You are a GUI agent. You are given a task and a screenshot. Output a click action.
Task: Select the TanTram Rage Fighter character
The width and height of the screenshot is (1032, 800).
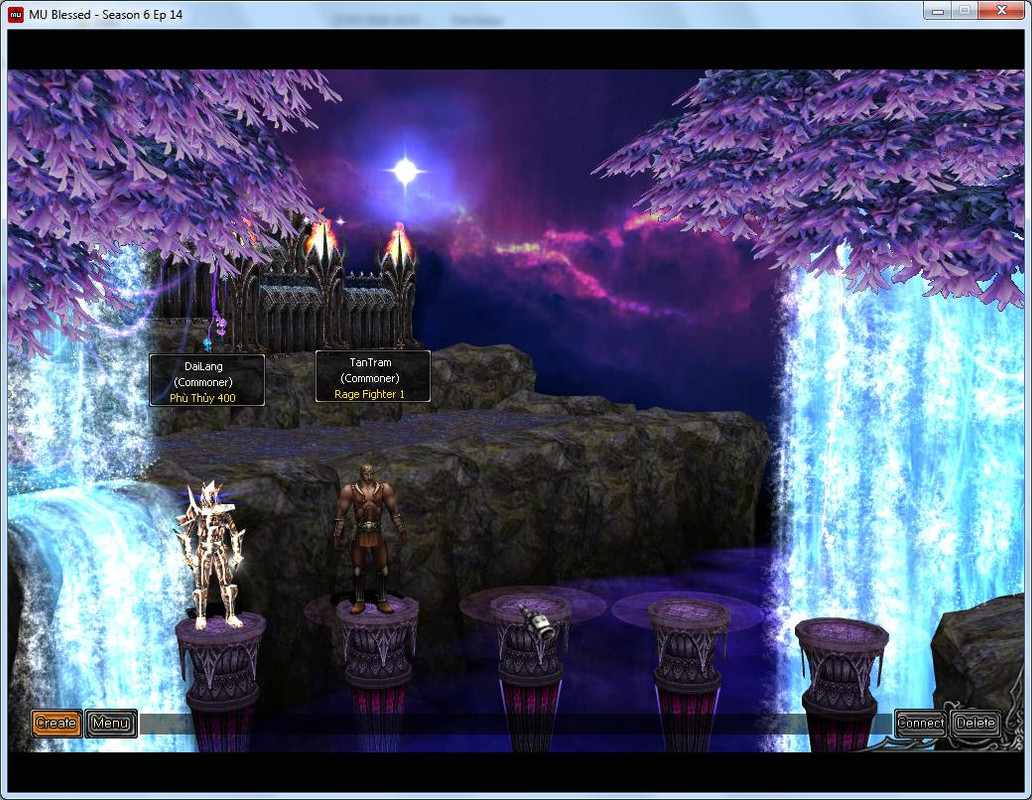[x=369, y=539]
